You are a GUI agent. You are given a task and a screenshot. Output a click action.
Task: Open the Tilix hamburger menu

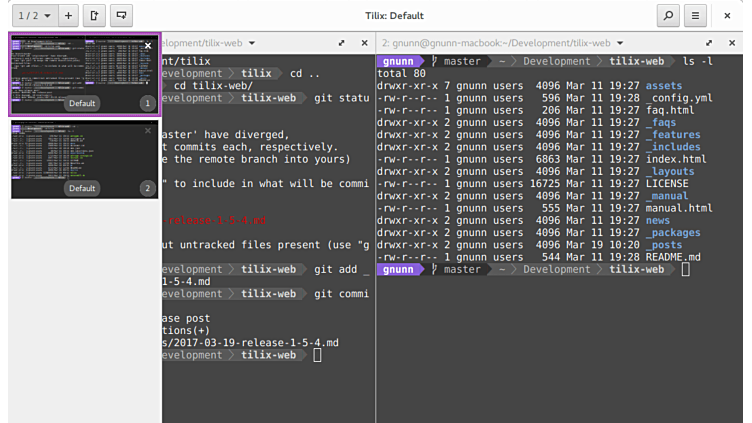click(695, 16)
